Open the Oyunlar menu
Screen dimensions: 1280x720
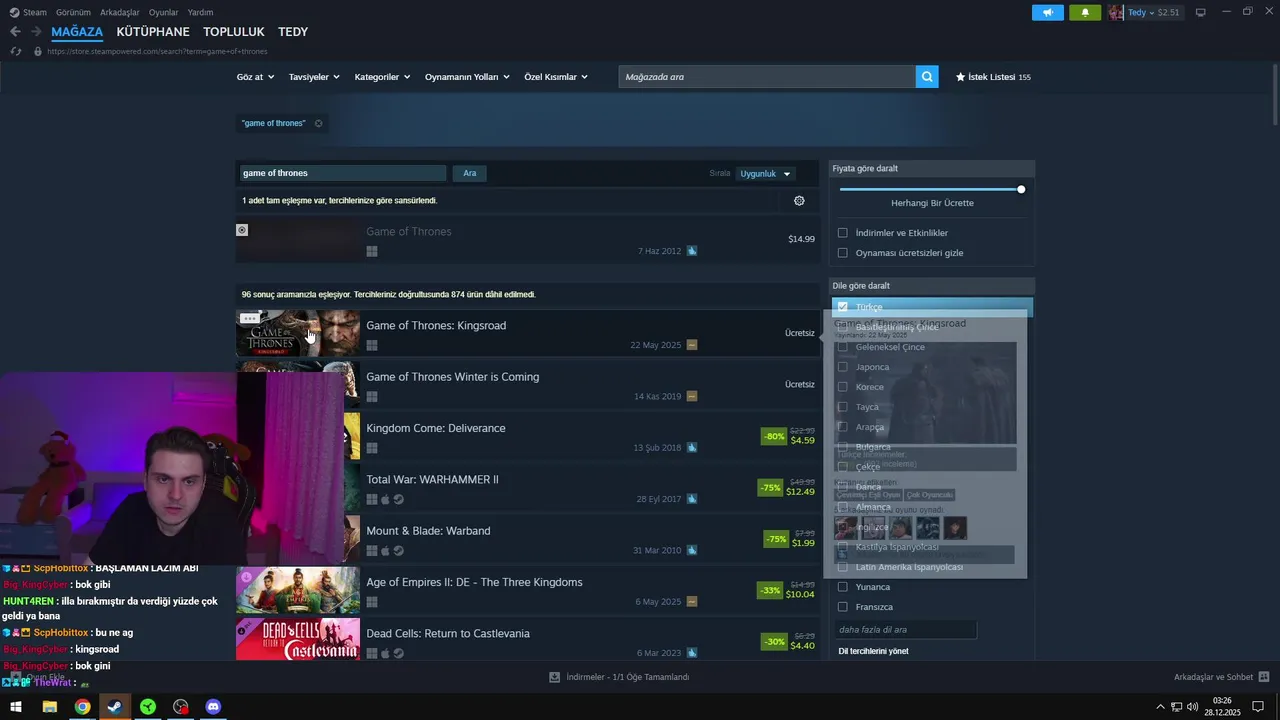click(164, 12)
